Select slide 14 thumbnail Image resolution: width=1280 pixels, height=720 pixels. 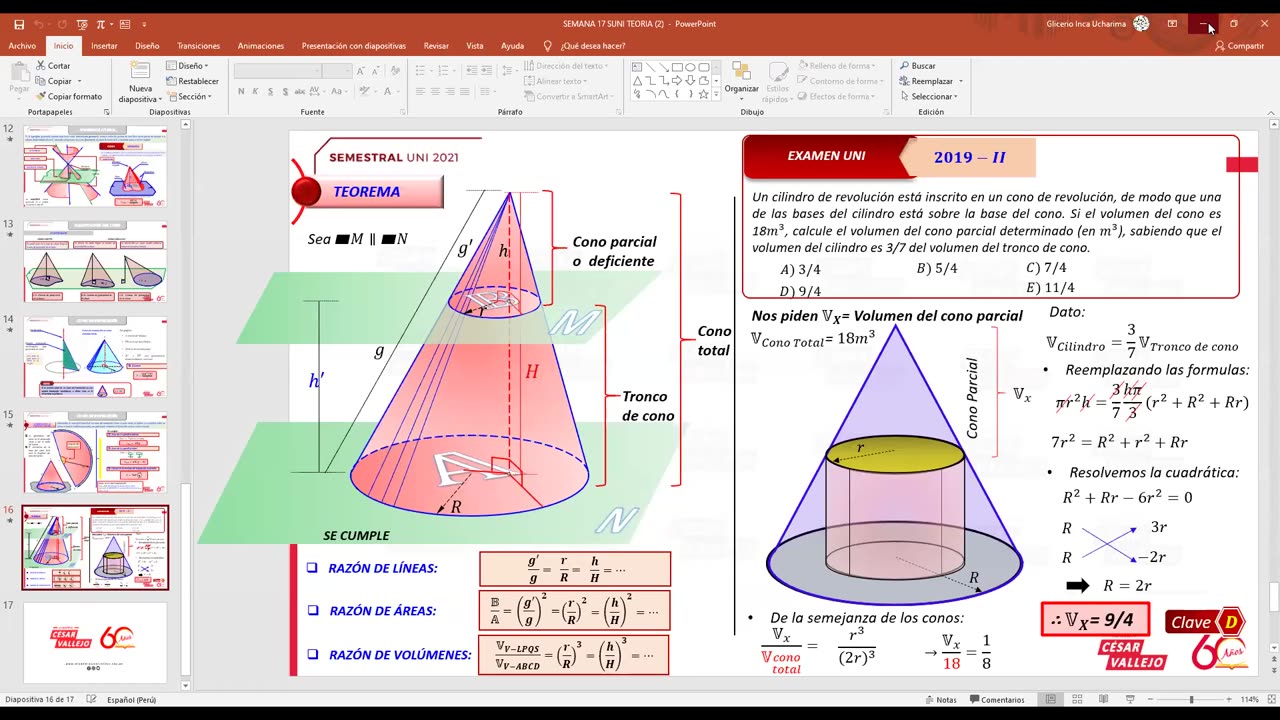(x=95, y=357)
